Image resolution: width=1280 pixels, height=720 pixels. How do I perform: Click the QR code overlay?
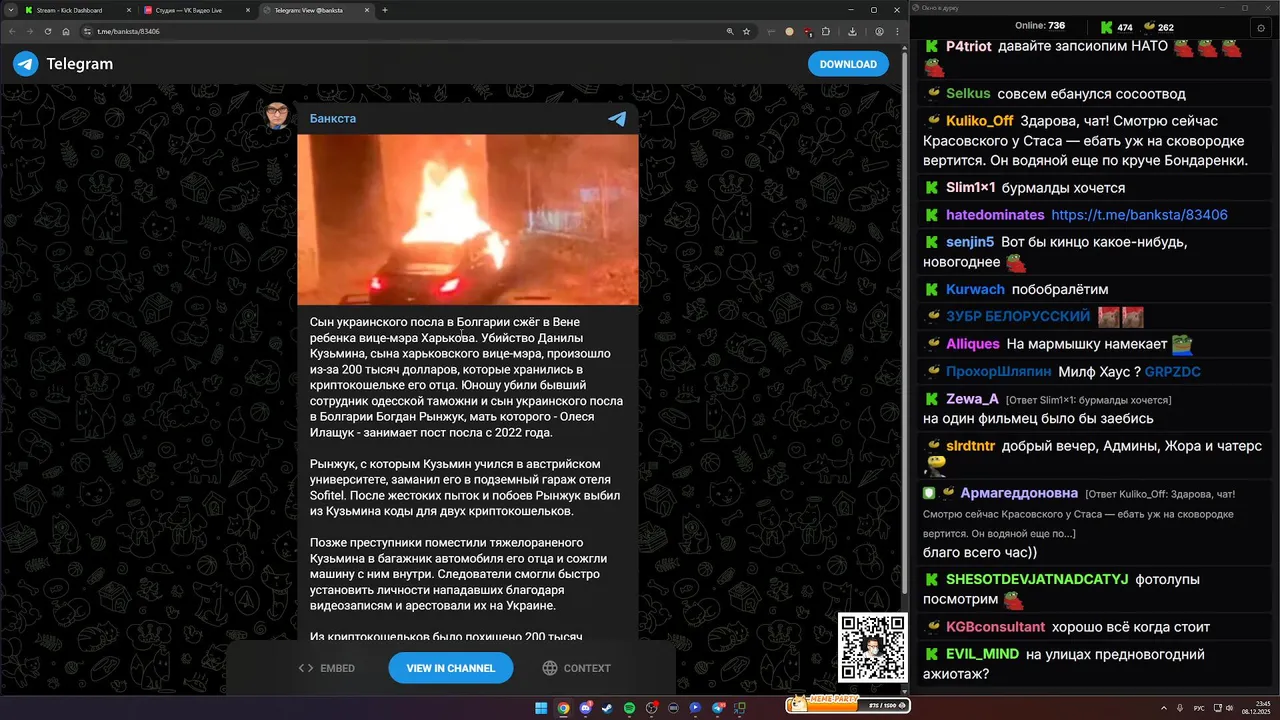pos(873,648)
